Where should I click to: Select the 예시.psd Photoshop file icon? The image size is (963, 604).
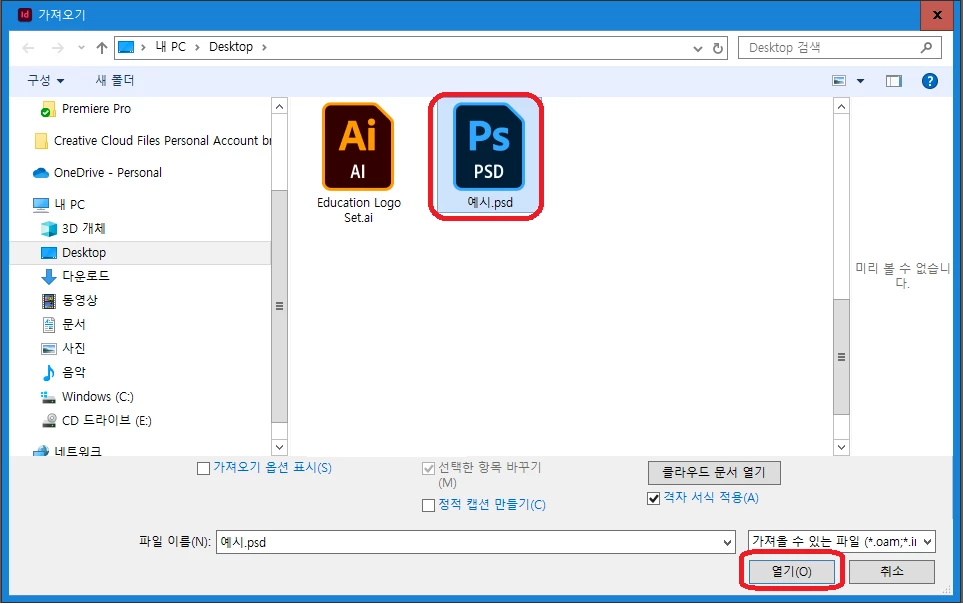coord(488,147)
